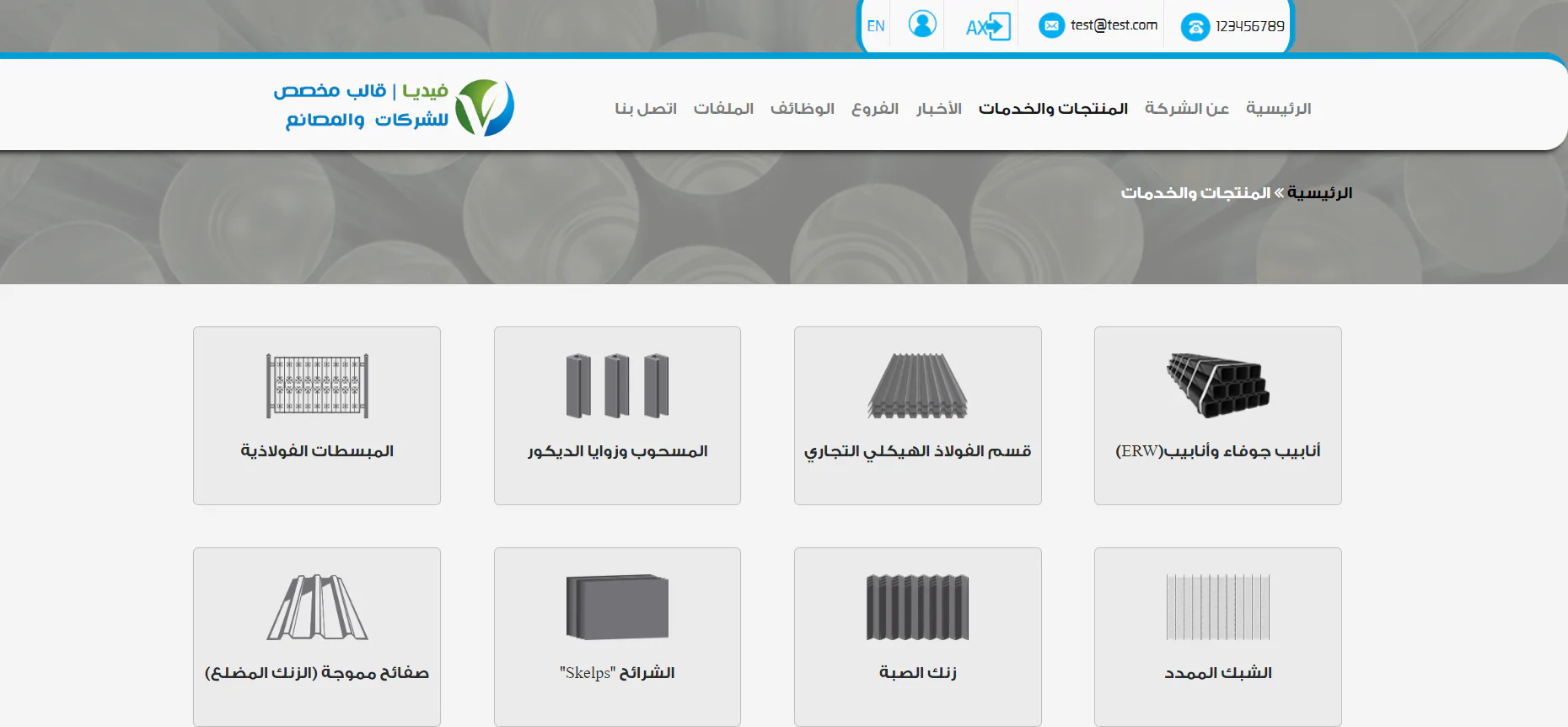The width and height of the screenshot is (1568, 727).
Task: Go to الأخبار in navigation bar
Action: (939, 109)
